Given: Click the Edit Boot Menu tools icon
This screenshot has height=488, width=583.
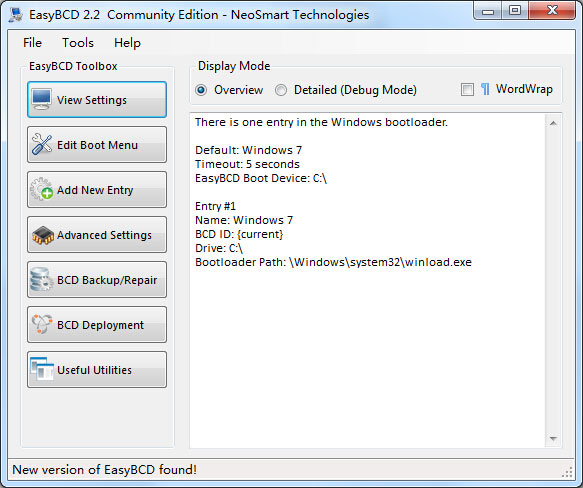Looking at the screenshot, I should 42,144.
